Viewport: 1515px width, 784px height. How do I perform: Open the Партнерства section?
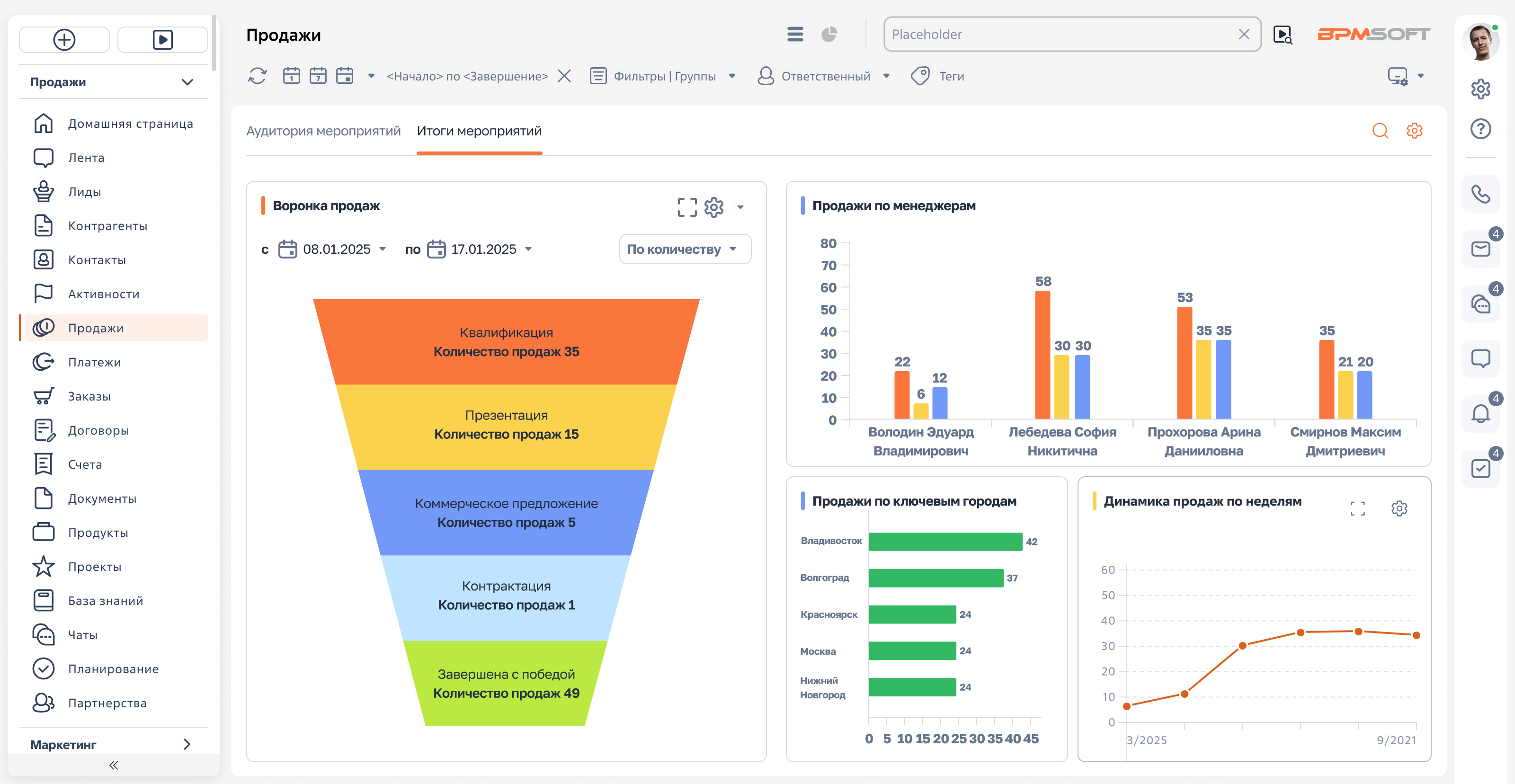pos(114,703)
